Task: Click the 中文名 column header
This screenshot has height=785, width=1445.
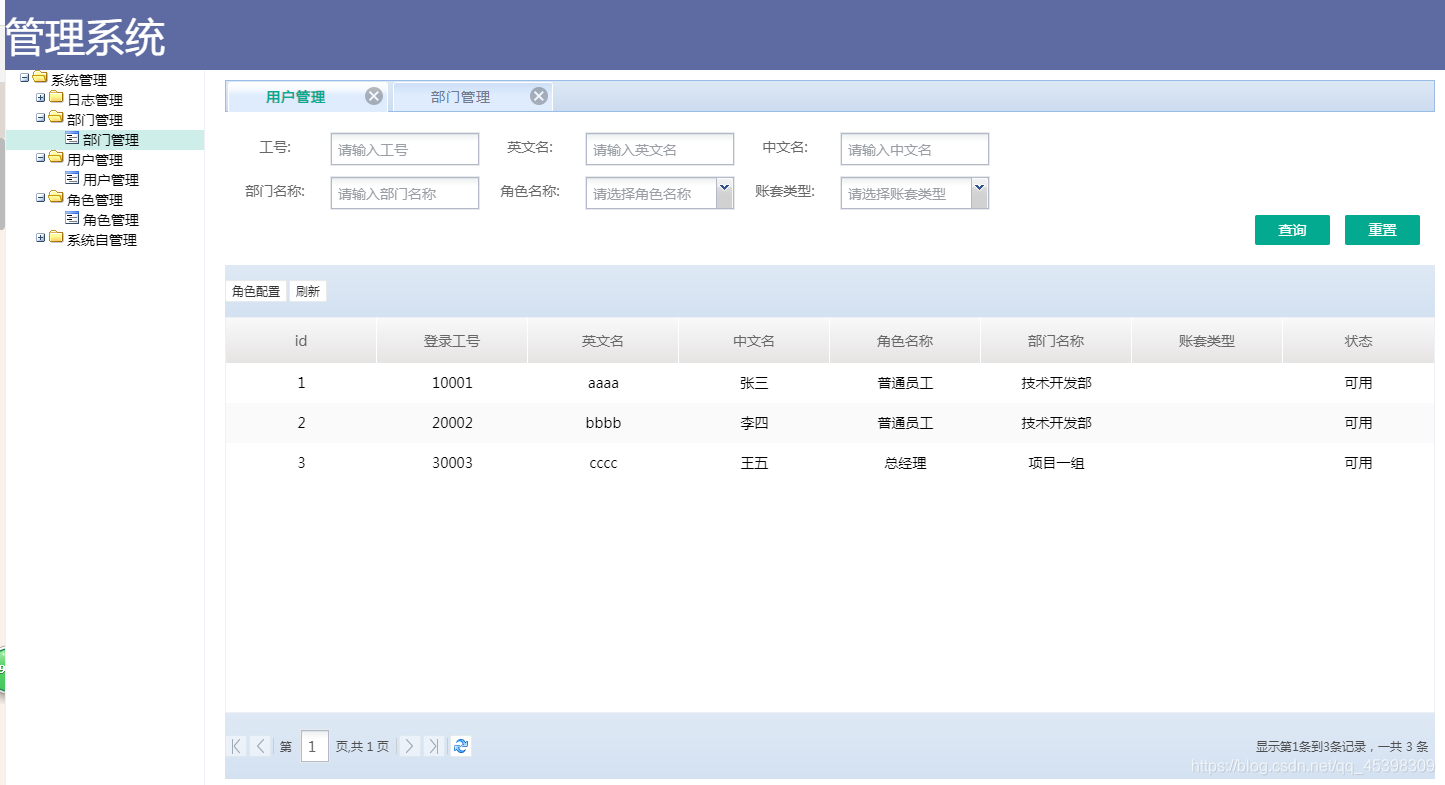Action: (754, 341)
